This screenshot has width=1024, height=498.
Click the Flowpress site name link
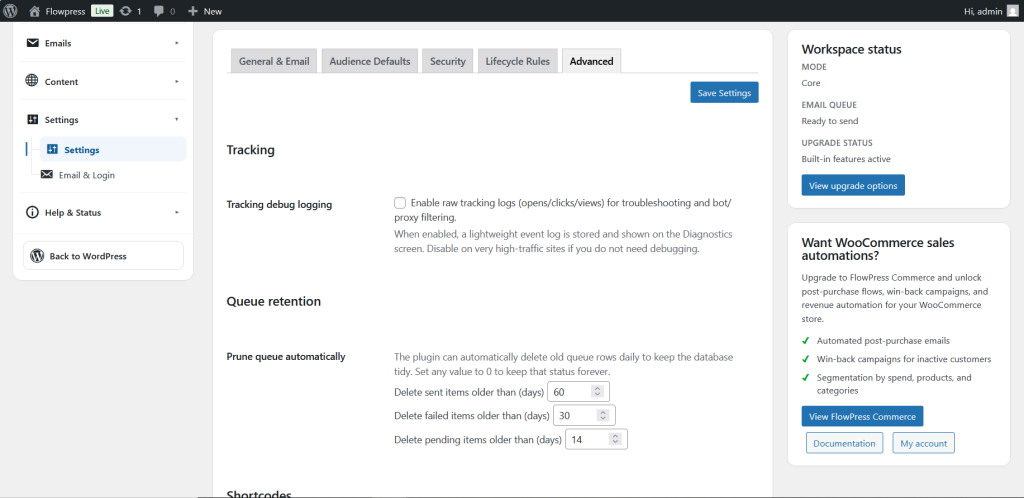click(65, 11)
